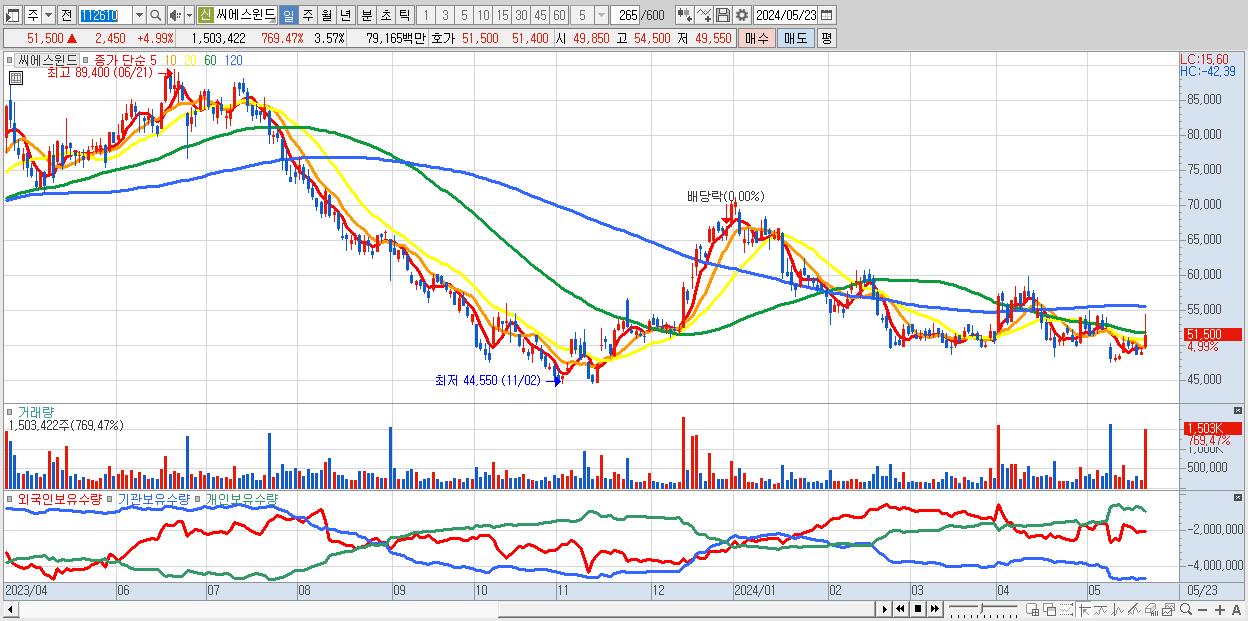1248x621 pixels.
Task: Toggle the 거래량 volume indicator checkbox
Action: click(x=12, y=411)
